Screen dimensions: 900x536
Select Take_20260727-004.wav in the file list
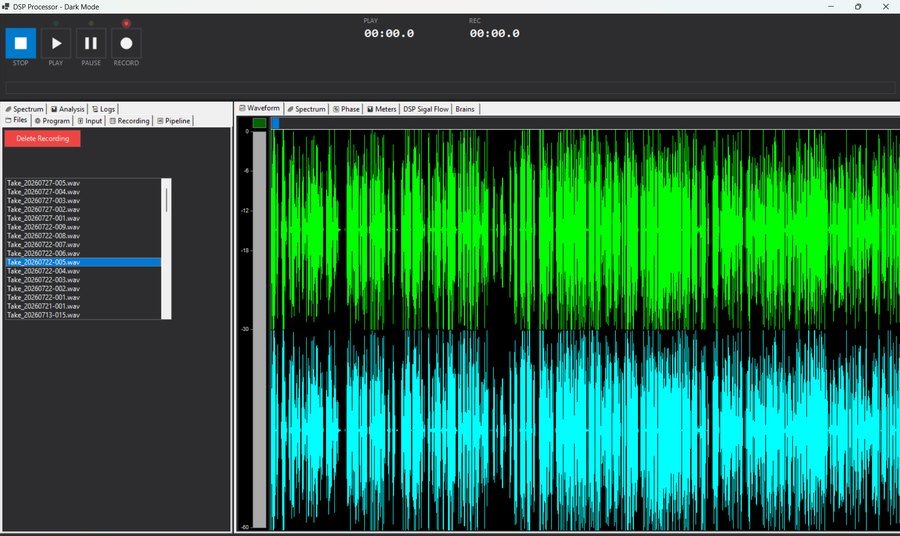pyautogui.click(x=83, y=192)
